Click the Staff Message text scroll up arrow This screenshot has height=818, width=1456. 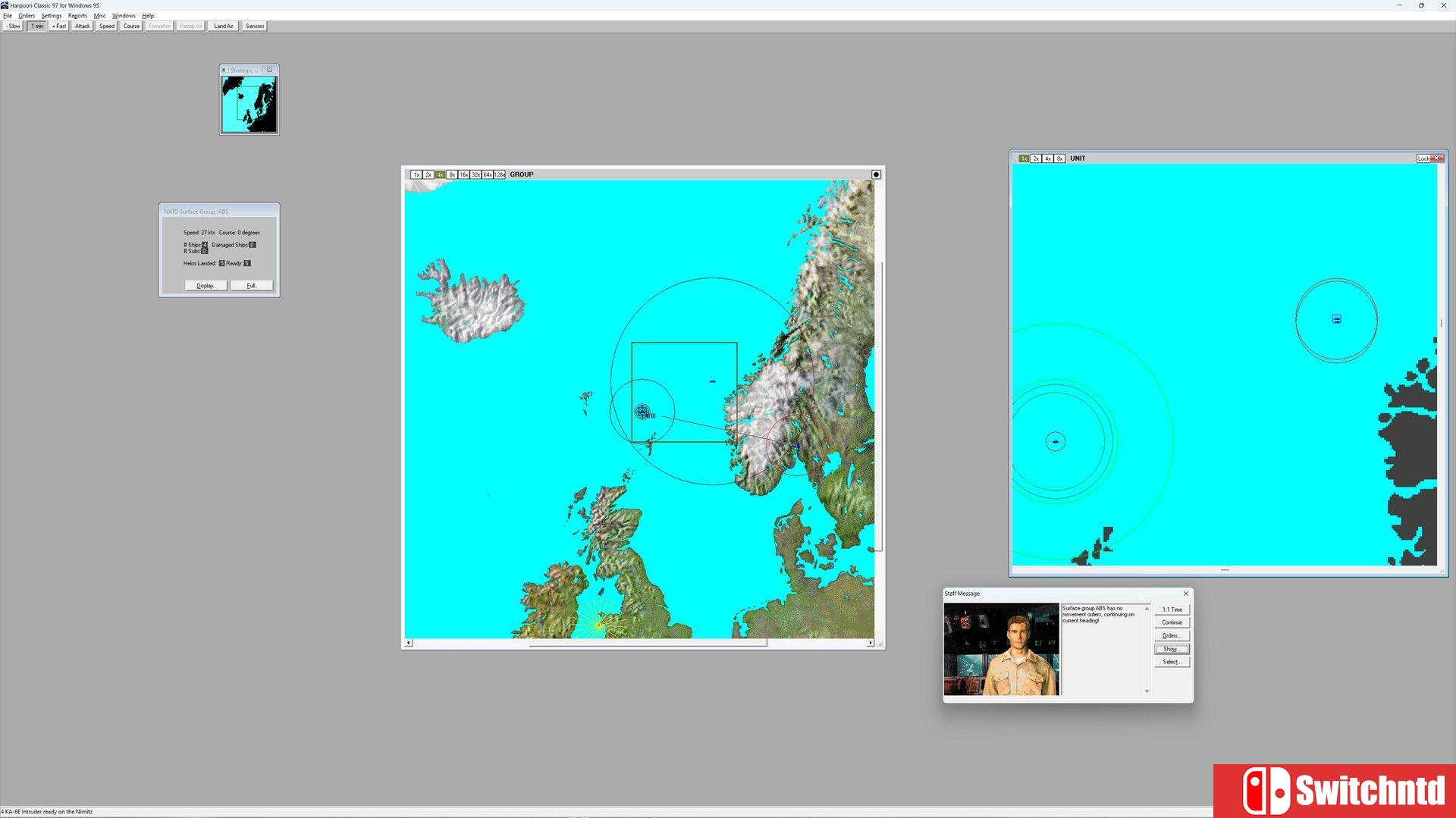point(1147,608)
